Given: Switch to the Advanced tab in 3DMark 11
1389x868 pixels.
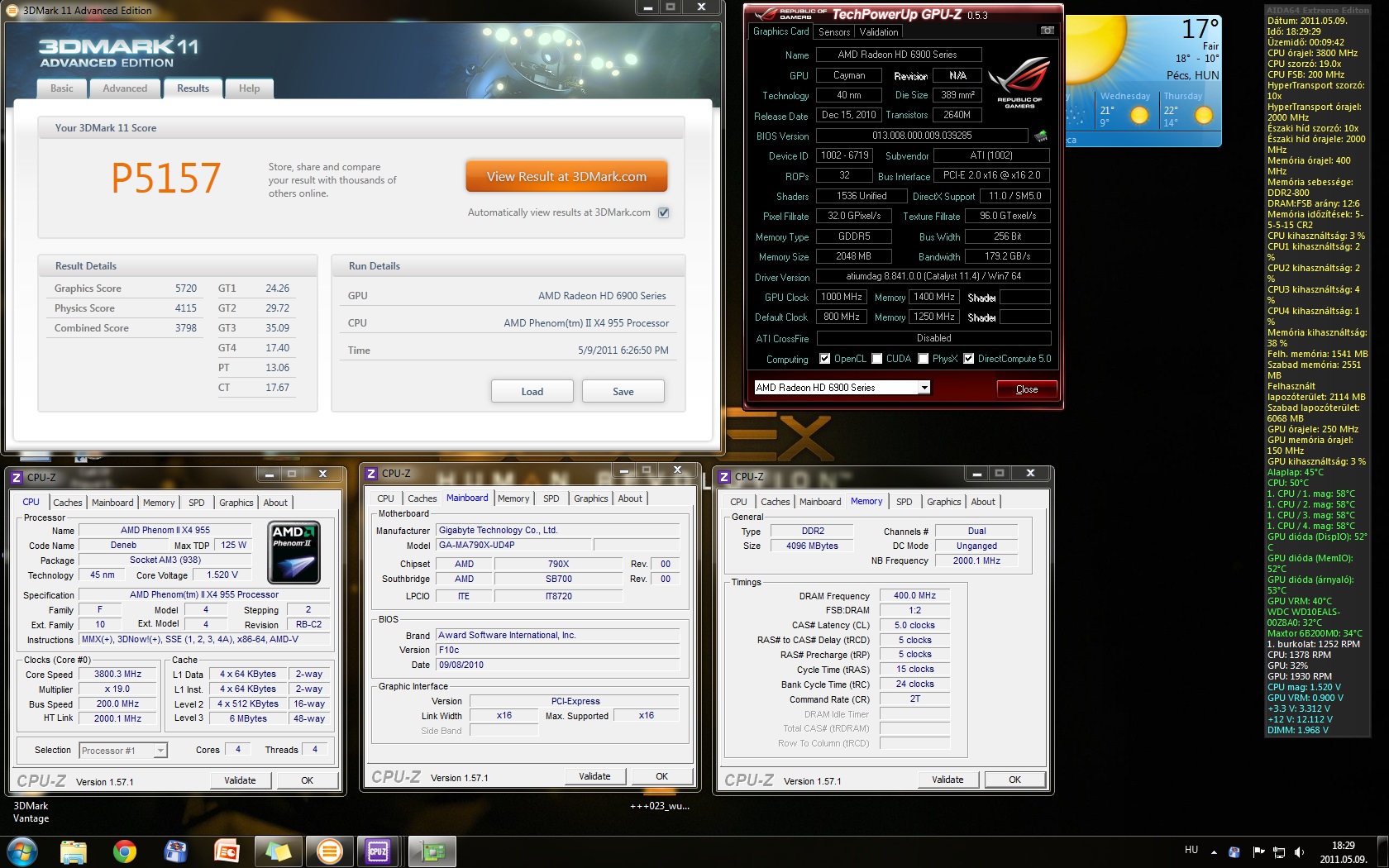Looking at the screenshot, I should [x=125, y=88].
